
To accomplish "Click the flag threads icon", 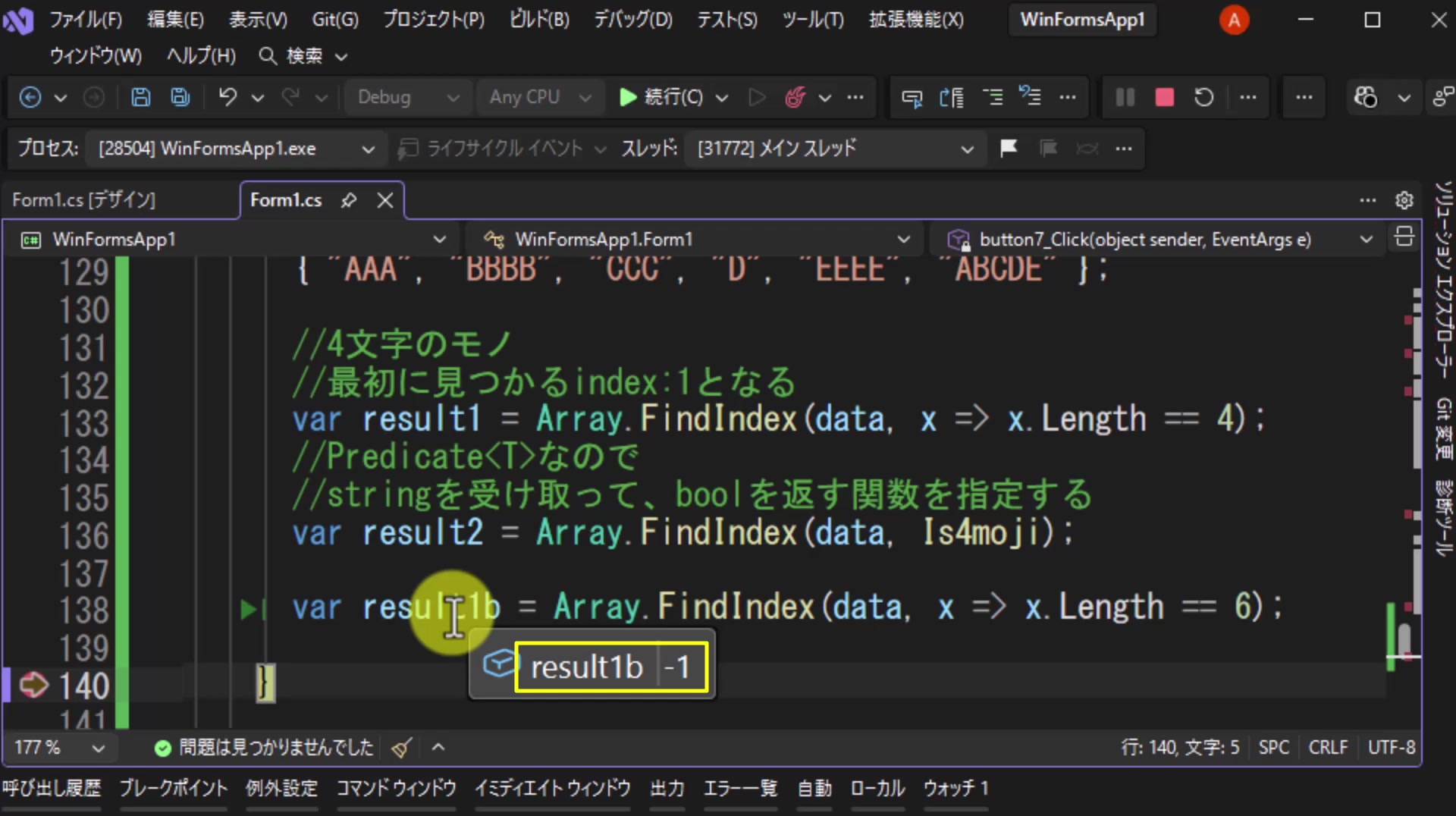I will pyautogui.click(x=1008, y=148).
